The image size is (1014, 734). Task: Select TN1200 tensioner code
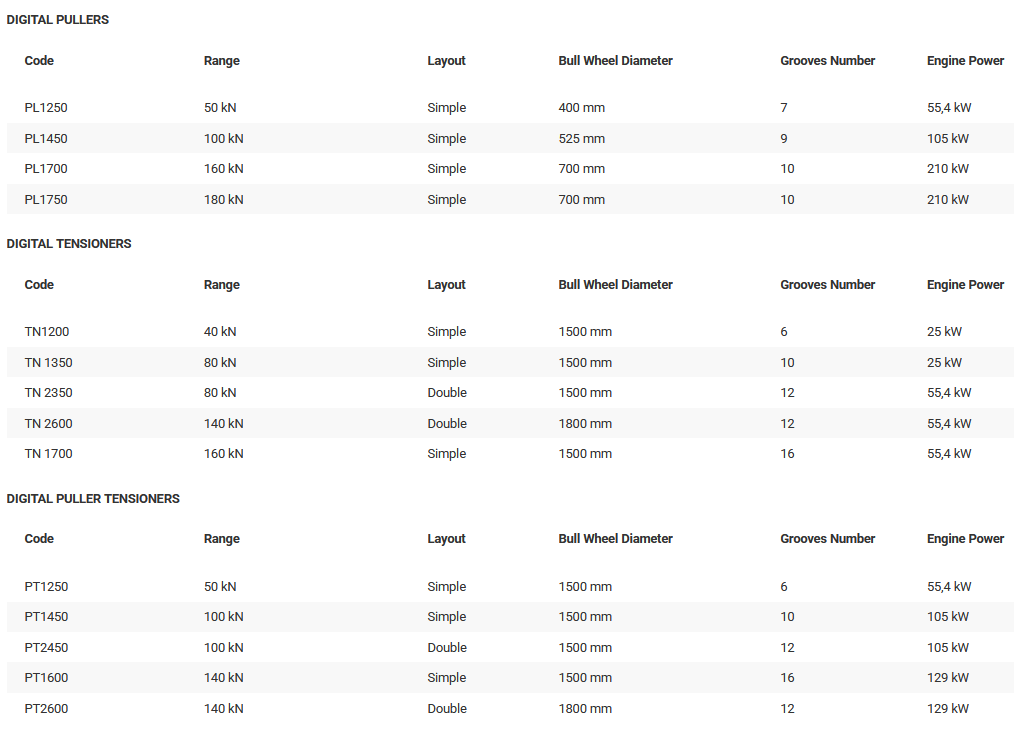(47, 332)
